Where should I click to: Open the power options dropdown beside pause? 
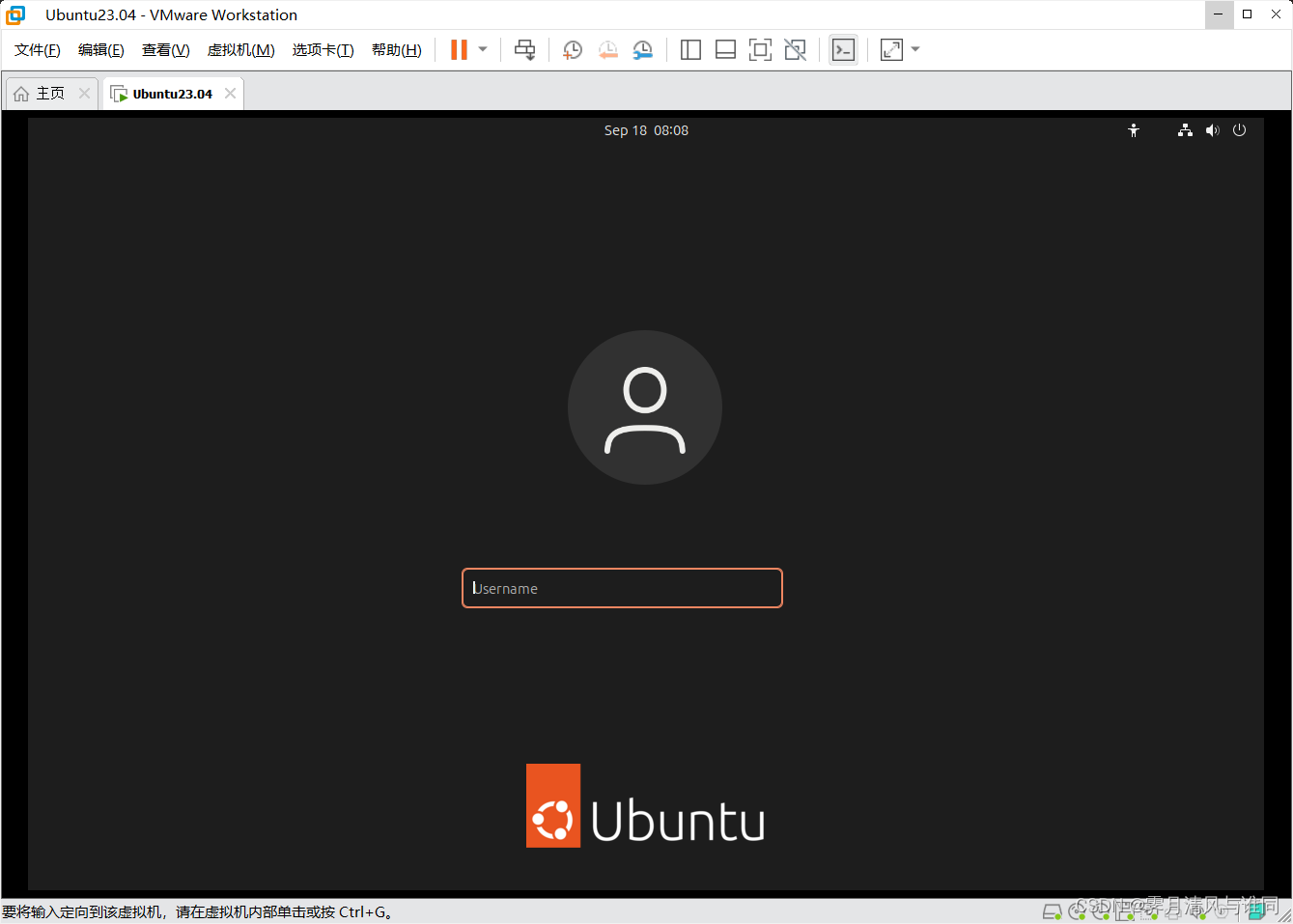(483, 50)
